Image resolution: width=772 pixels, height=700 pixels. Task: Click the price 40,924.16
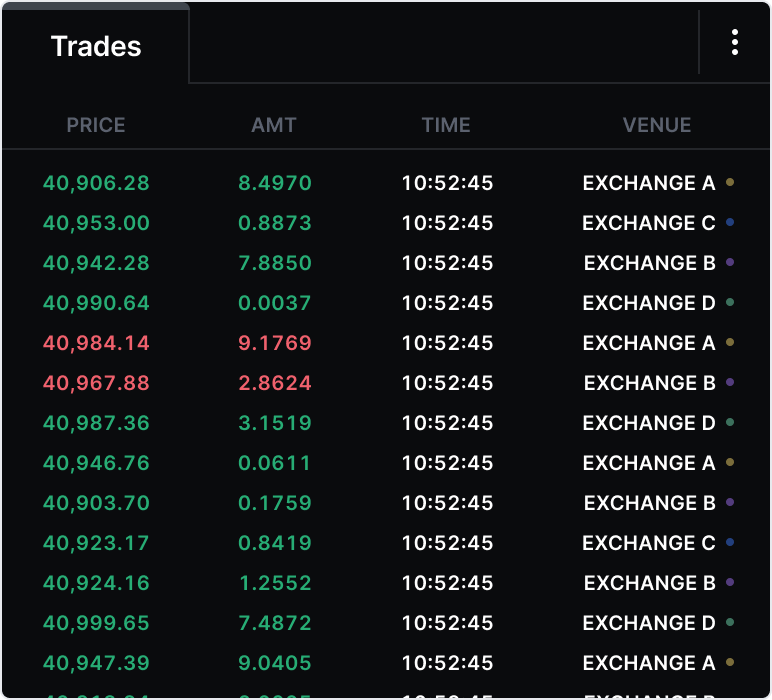point(96,583)
